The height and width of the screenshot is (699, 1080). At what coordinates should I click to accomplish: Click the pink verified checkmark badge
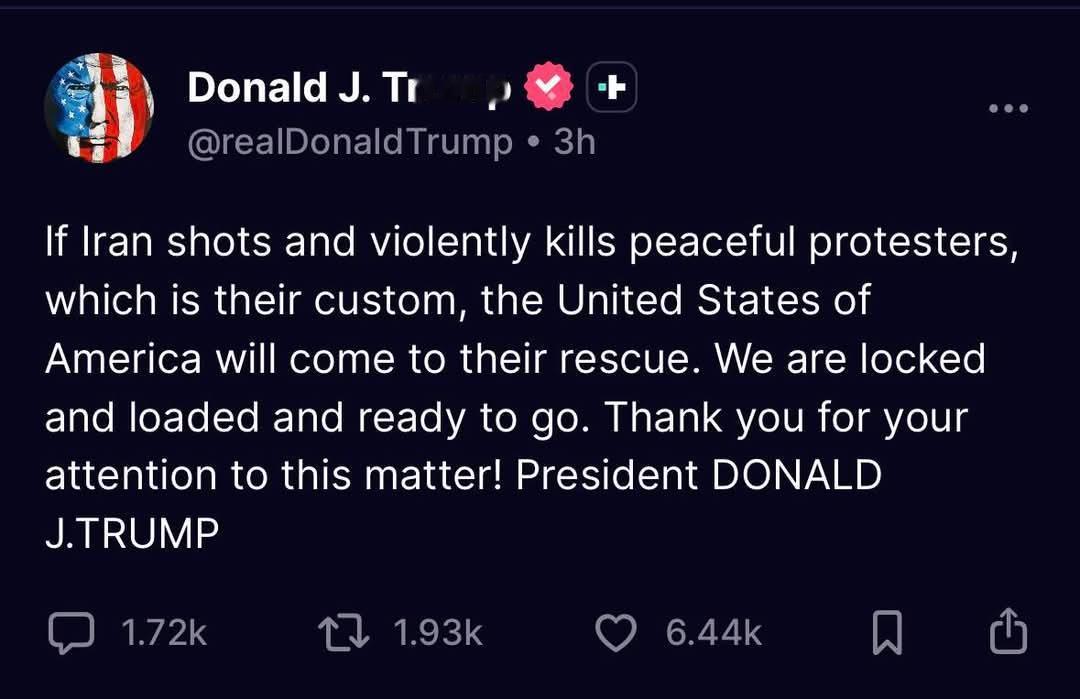(x=547, y=86)
